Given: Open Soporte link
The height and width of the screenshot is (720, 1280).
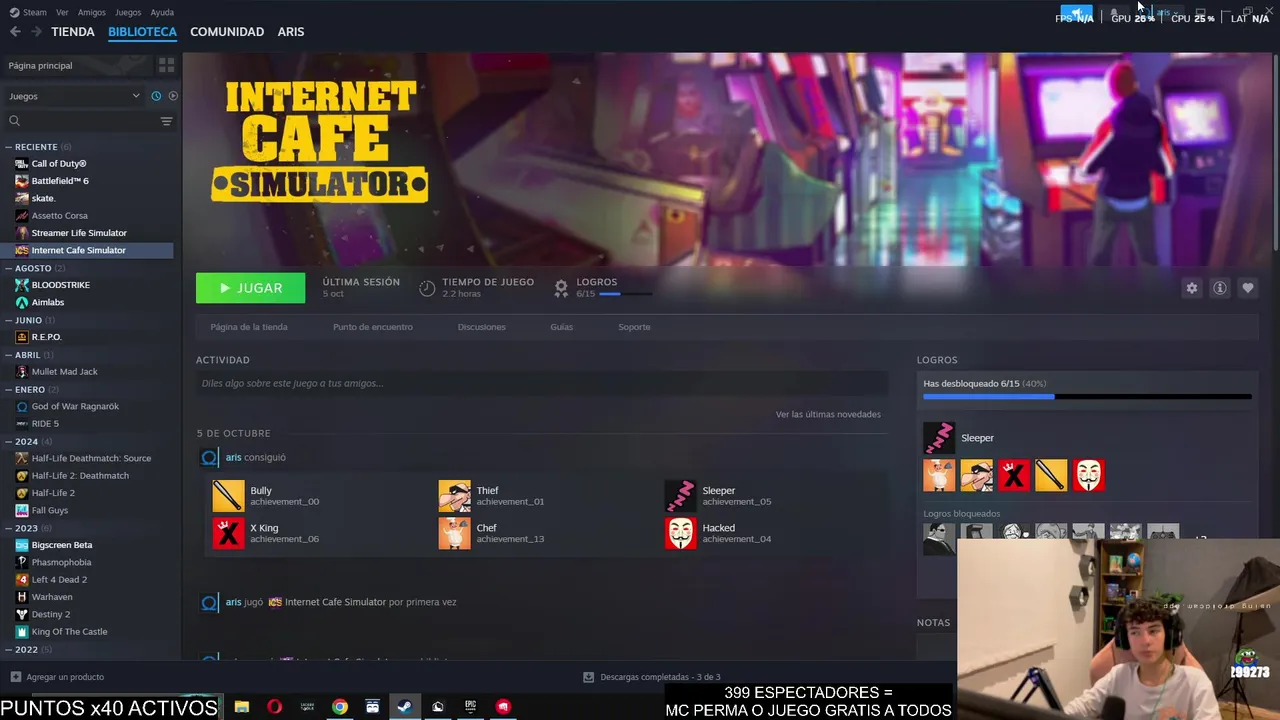Looking at the screenshot, I should (634, 327).
